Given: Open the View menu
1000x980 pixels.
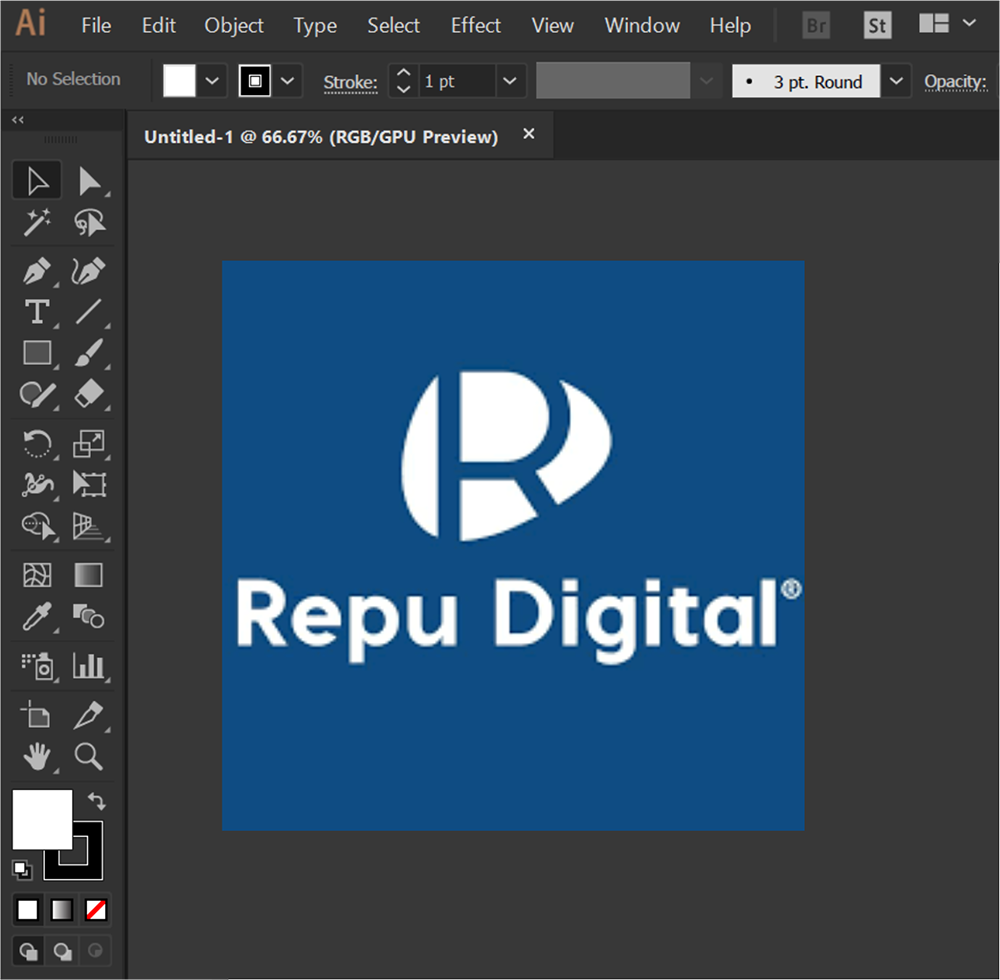Looking at the screenshot, I should coord(553,26).
